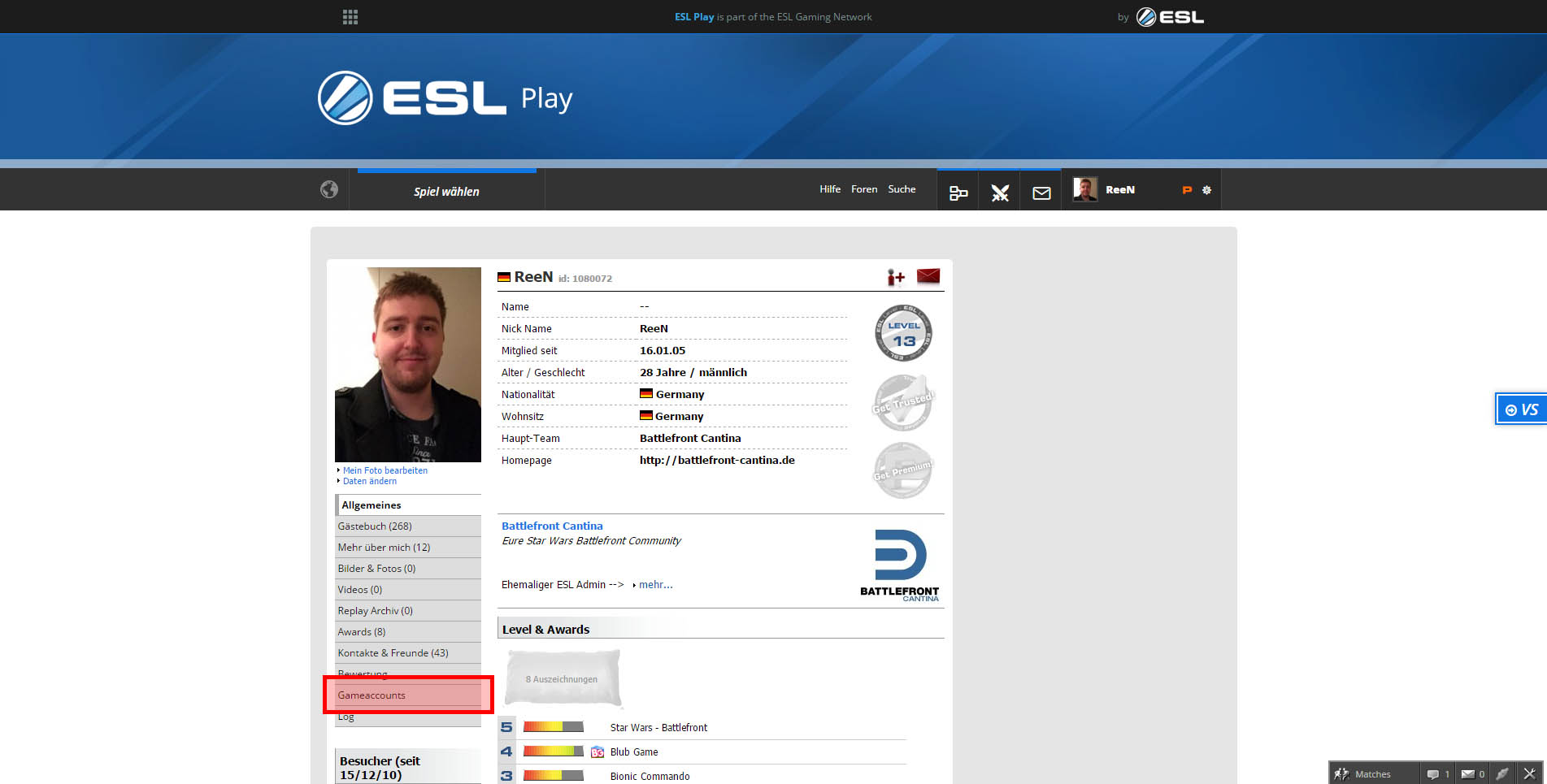Click the 16.01.05 member since date
The width and height of the screenshot is (1547, 784).
pos(663,351)
